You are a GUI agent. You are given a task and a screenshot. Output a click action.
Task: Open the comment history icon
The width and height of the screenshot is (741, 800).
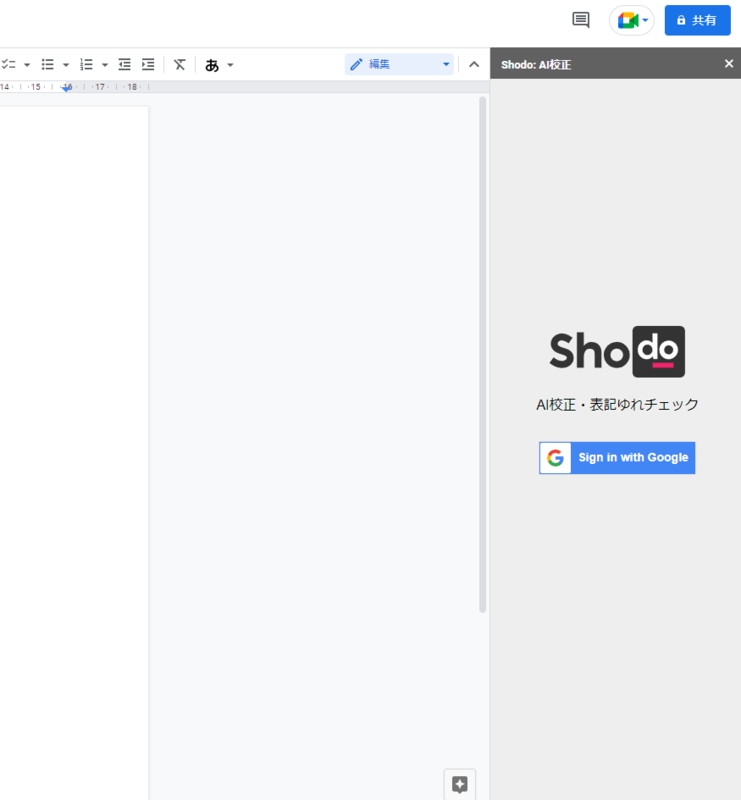[x=581, y=20]
